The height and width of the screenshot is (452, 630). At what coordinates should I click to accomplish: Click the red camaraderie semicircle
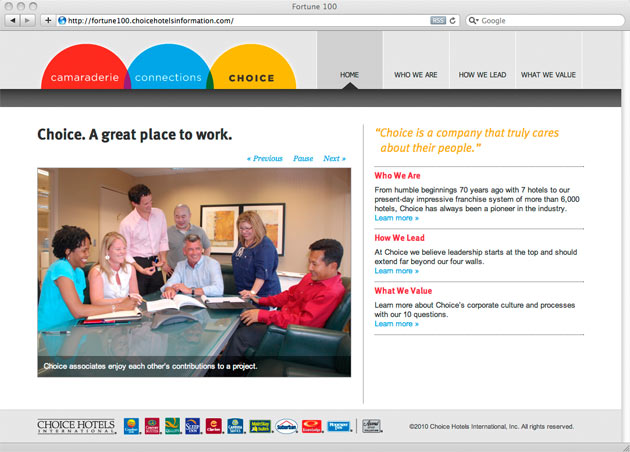(84, 68)
